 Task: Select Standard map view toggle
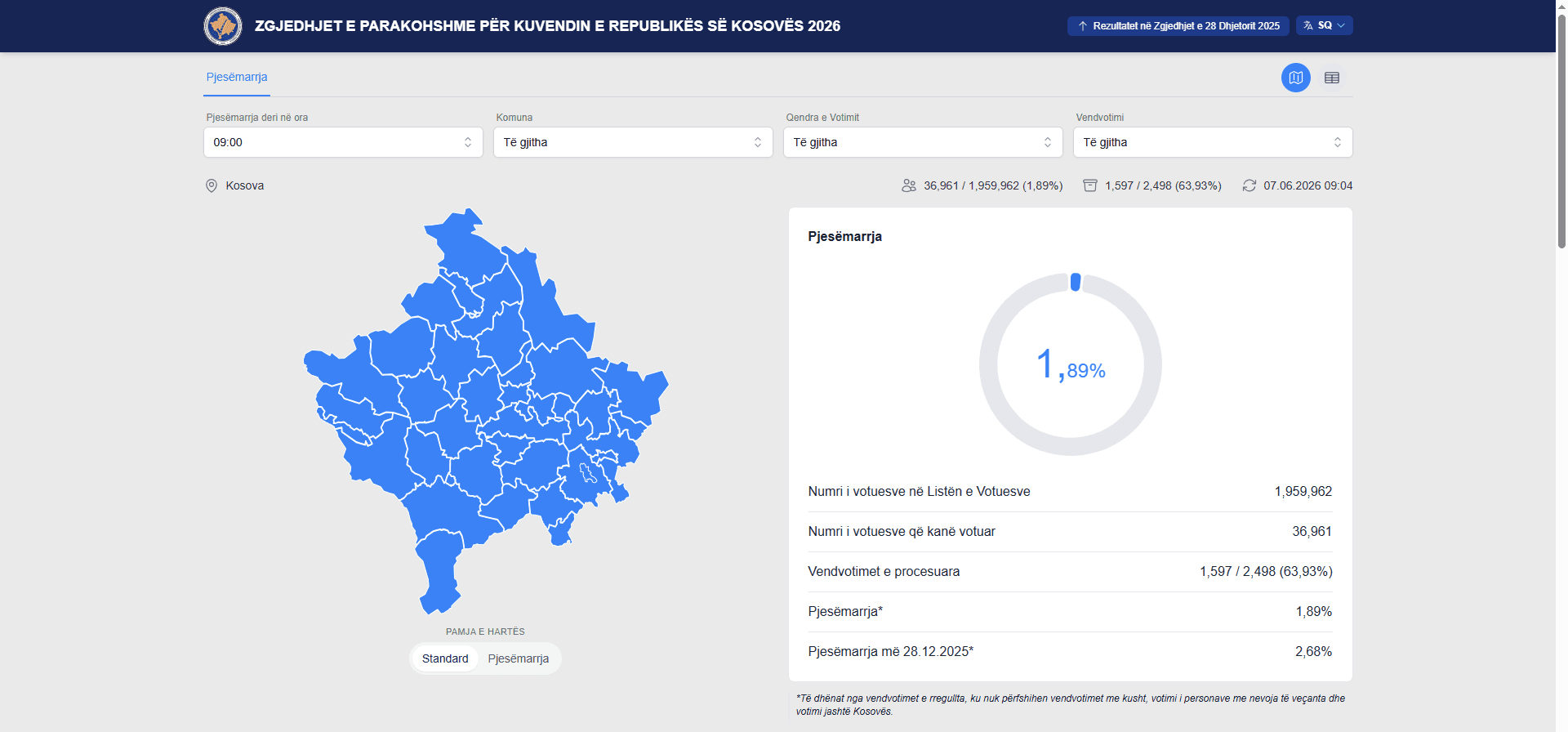coord(445,658)
